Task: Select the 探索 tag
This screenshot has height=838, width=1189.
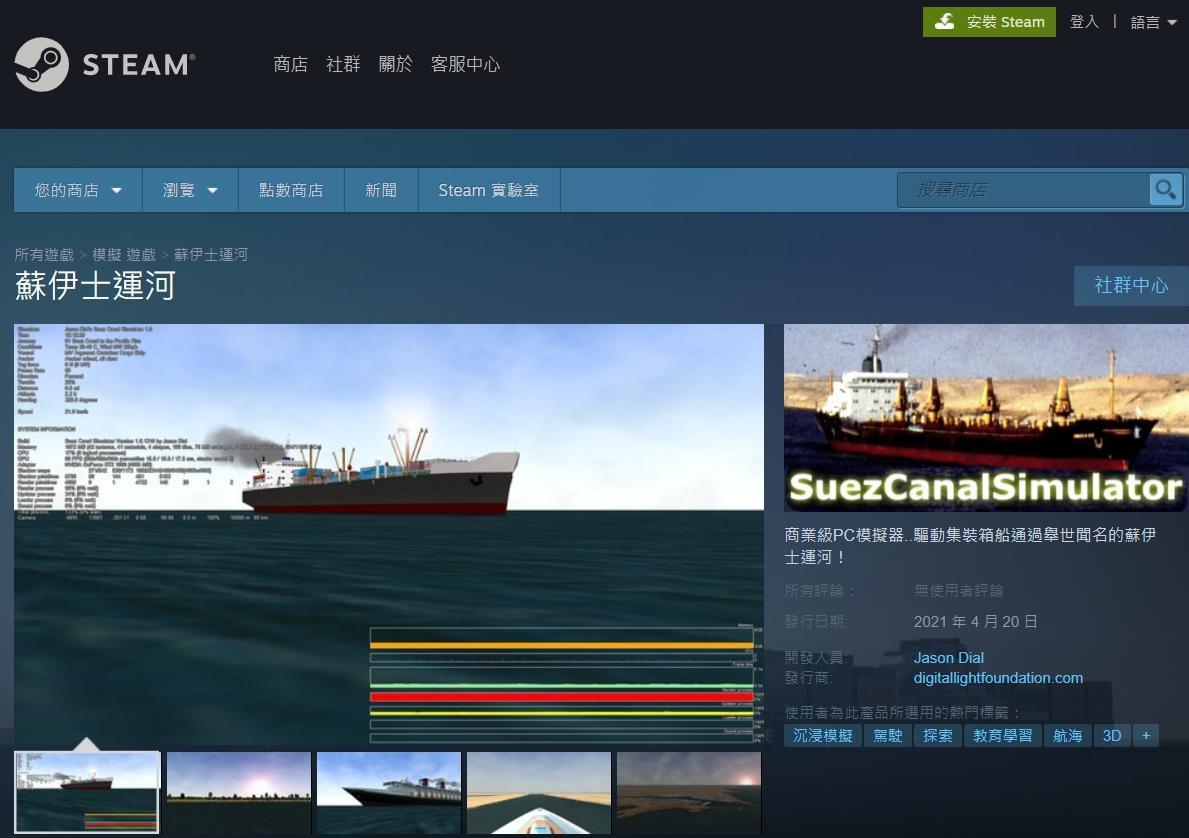Action: (x=938, y=736)
